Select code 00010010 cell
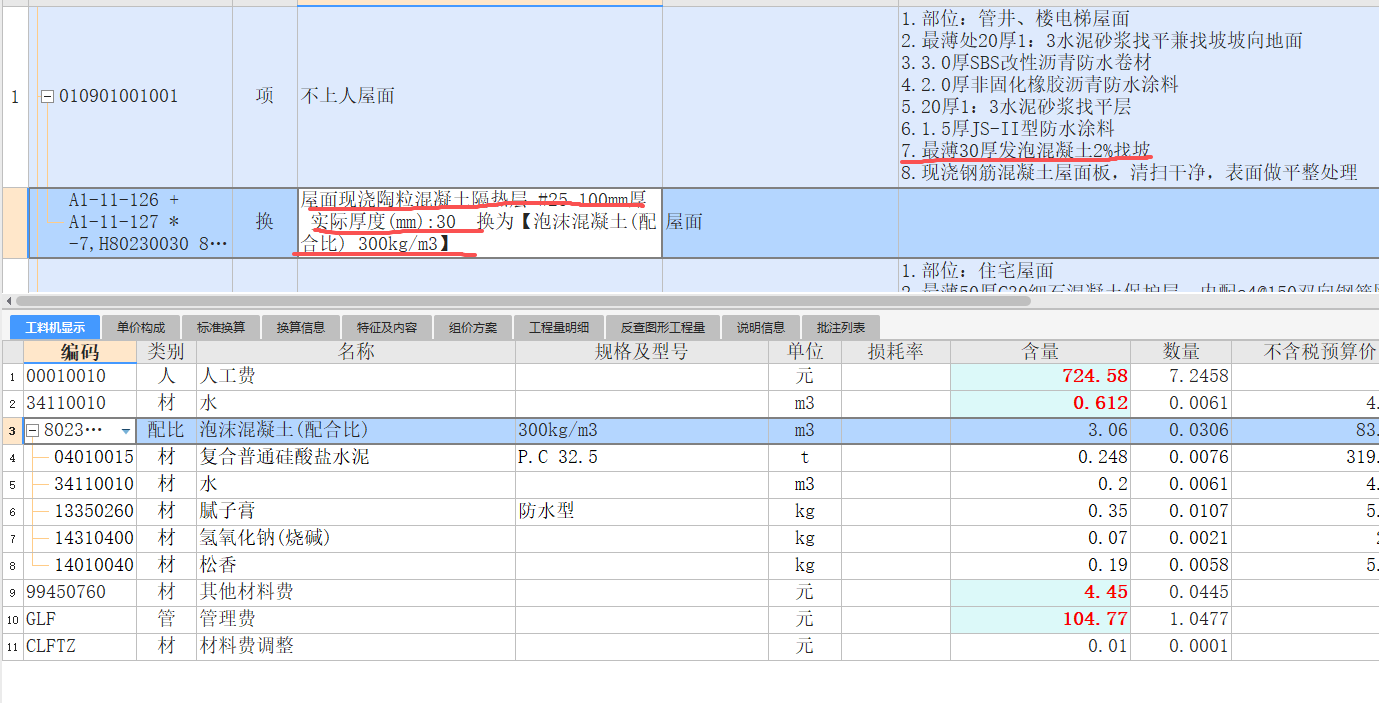The image size is (1379, 703). 80,377
